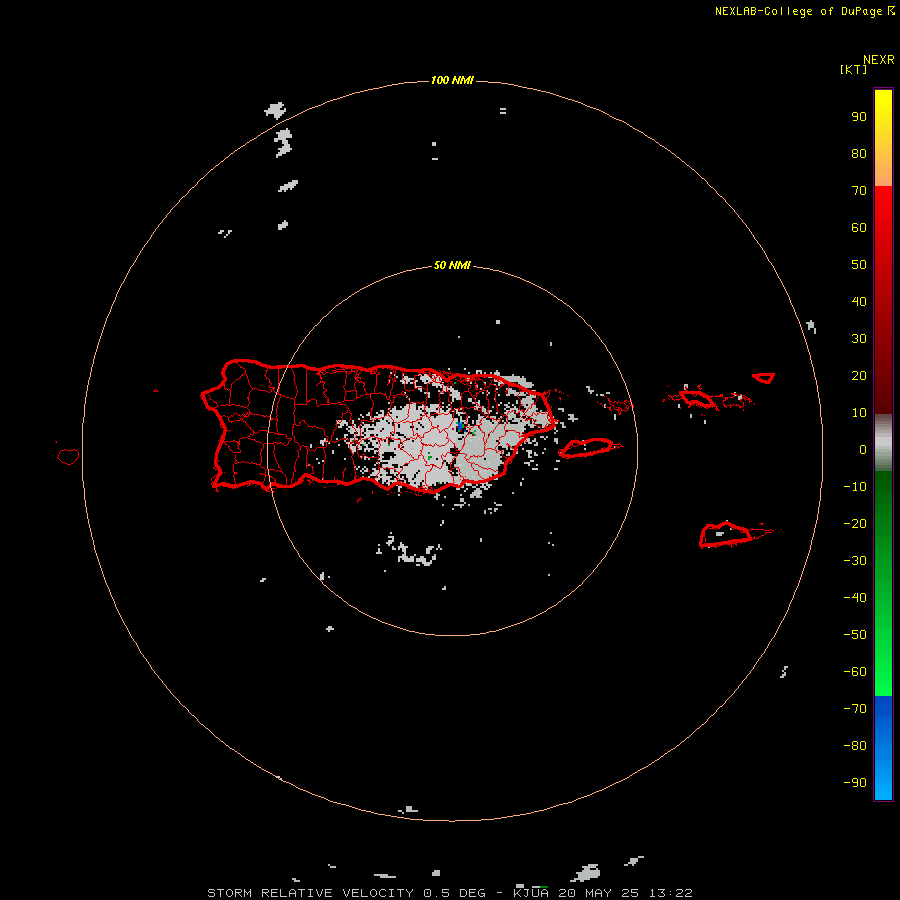Image resolution: width=900 pixels, height=900 pixels.
Task: Select the -80 value on the velocity scale
Action: coord(855,746)
